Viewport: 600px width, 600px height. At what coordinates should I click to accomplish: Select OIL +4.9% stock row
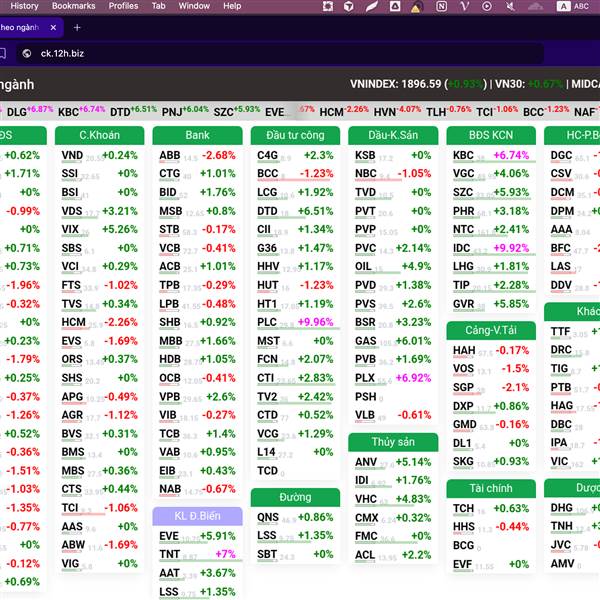click(x=393, y=267)
